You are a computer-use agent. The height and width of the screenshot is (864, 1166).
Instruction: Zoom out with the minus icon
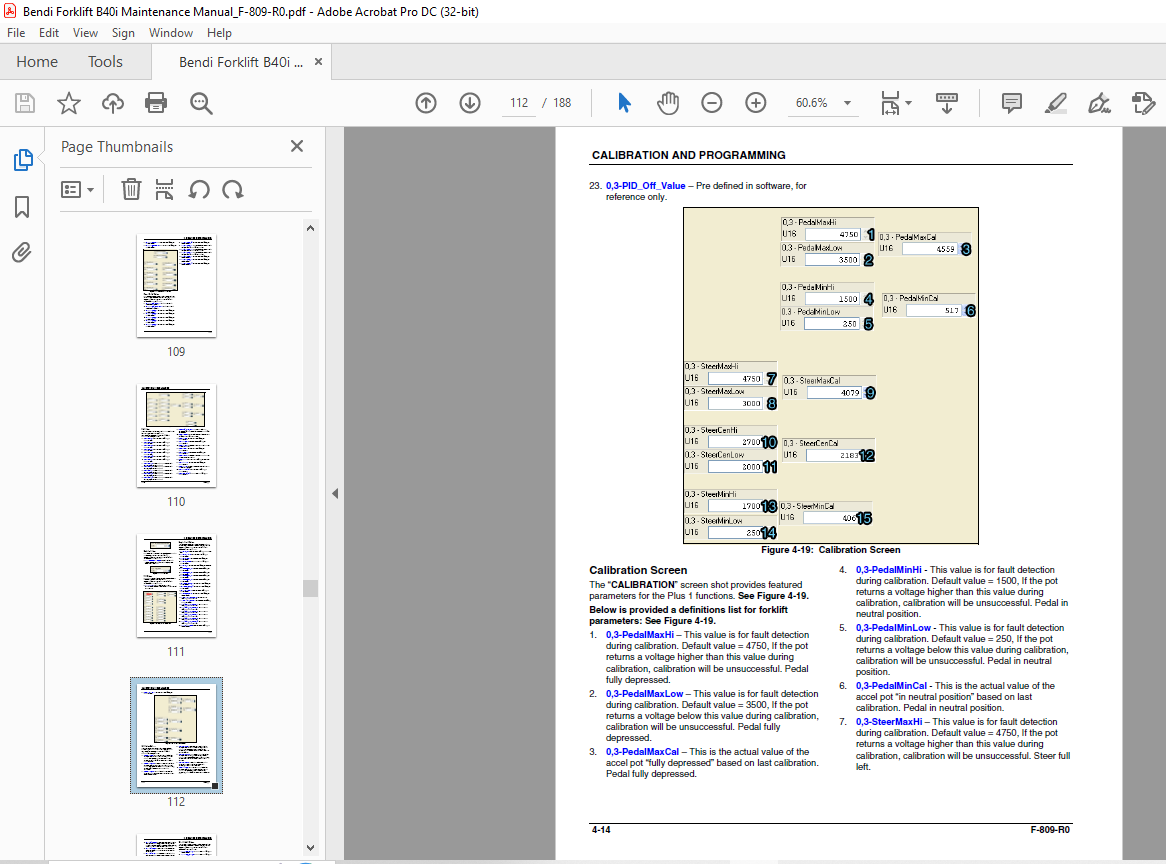[x=712, y=103]
